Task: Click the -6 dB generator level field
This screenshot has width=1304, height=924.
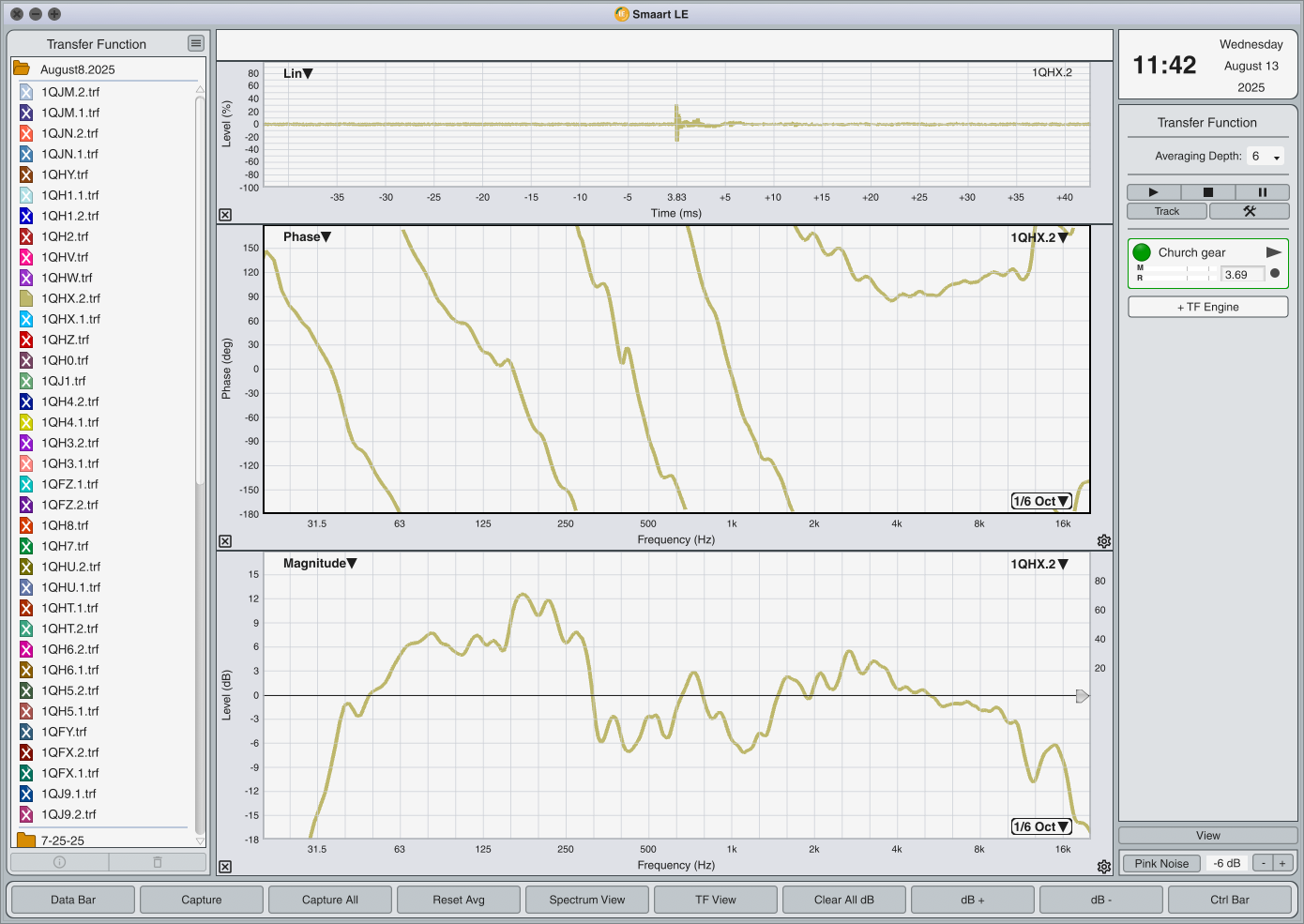Action: [1227, 863]
